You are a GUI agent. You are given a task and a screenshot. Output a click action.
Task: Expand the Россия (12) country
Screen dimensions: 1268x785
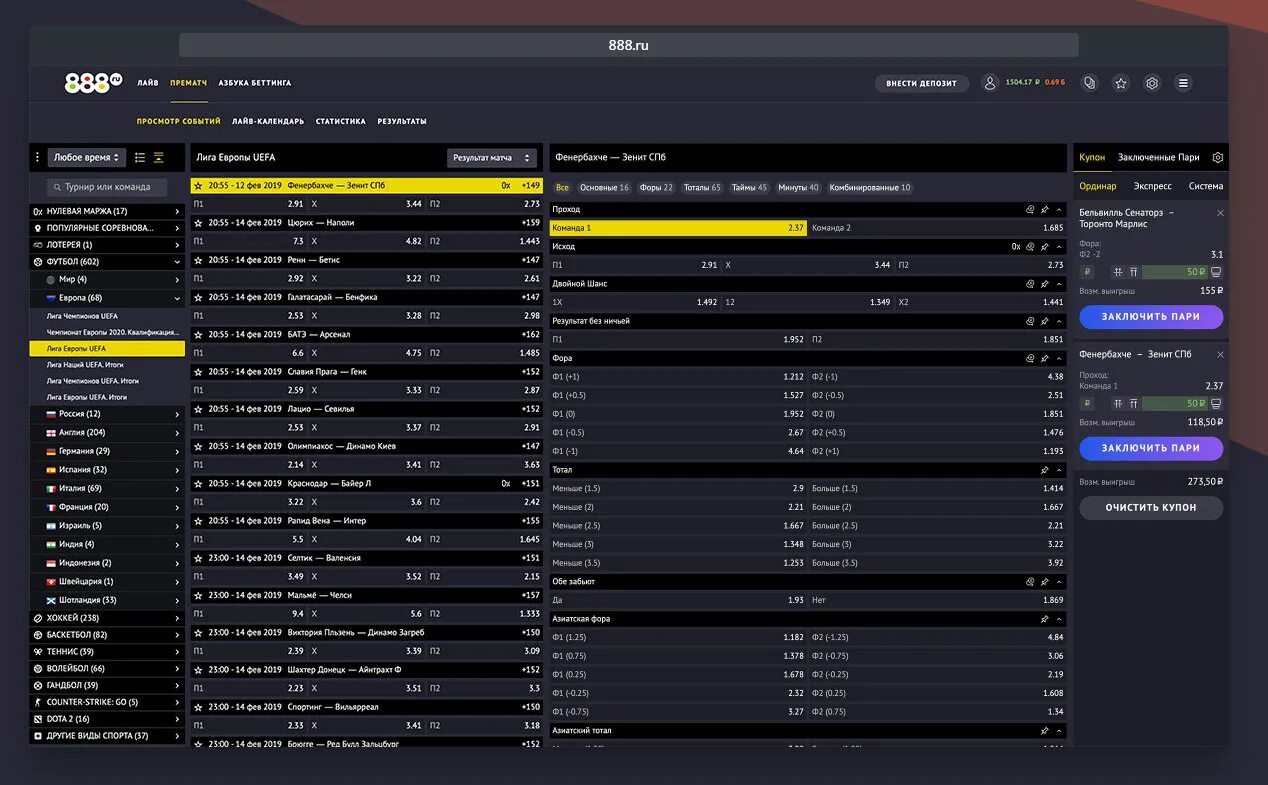pos(107,414)
